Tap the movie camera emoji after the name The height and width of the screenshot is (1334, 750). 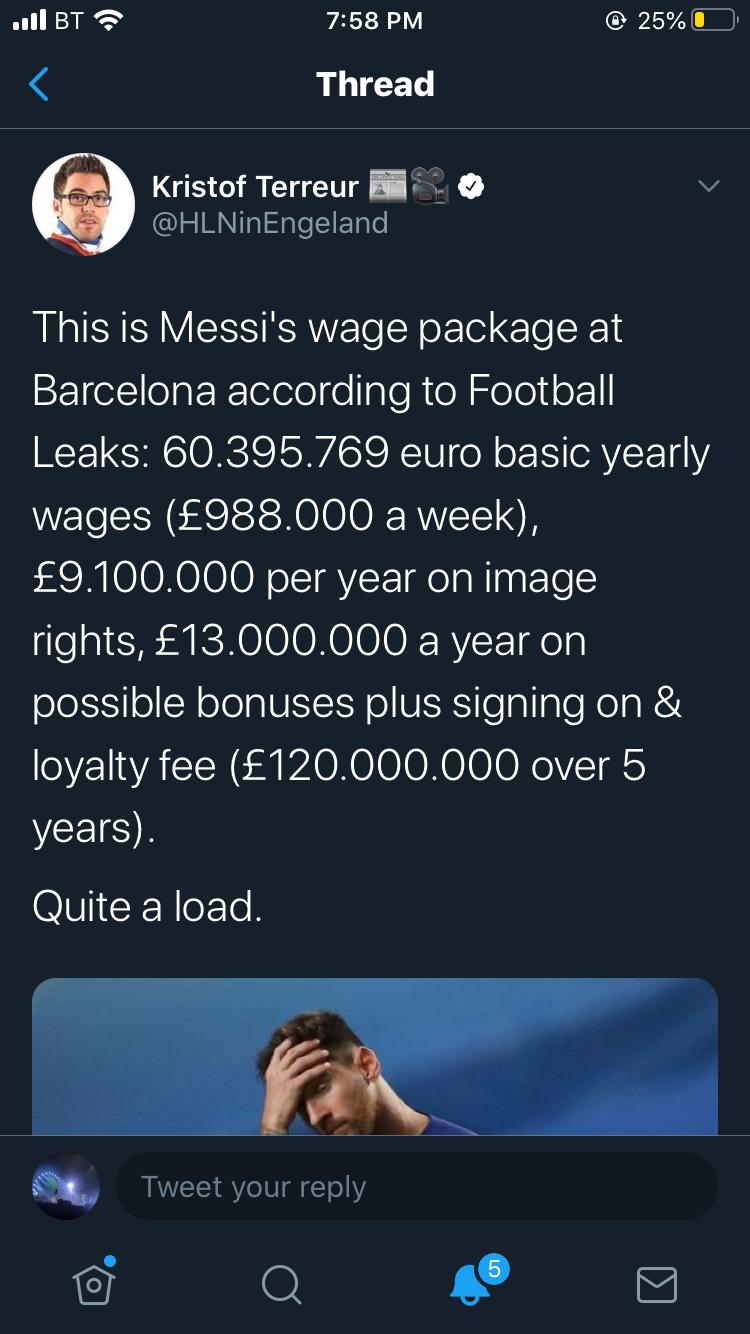click(431, 187)
